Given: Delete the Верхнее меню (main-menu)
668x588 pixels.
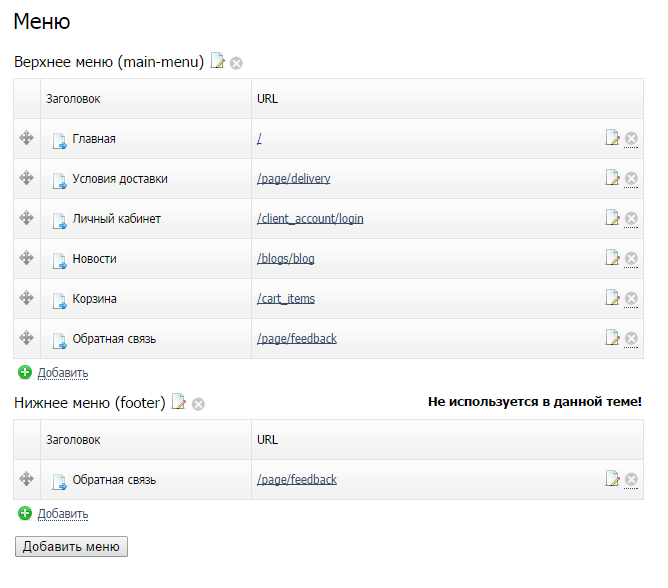Looking at the screenshot, I should 236,63.
